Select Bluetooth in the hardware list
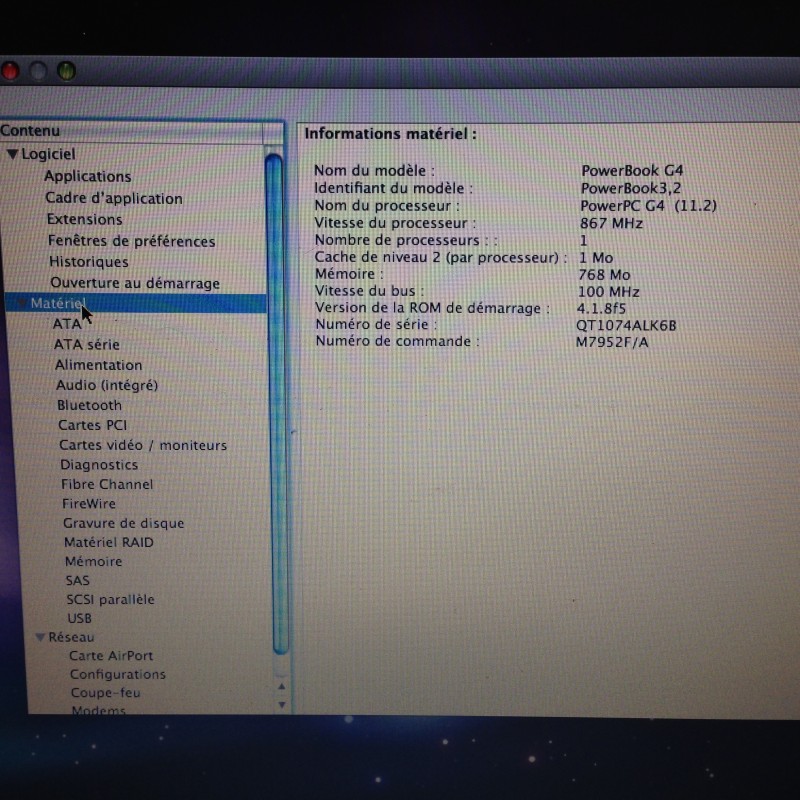The height and width of the screenshot is (800, 800). pyautogui.click(x=90, y=405)
